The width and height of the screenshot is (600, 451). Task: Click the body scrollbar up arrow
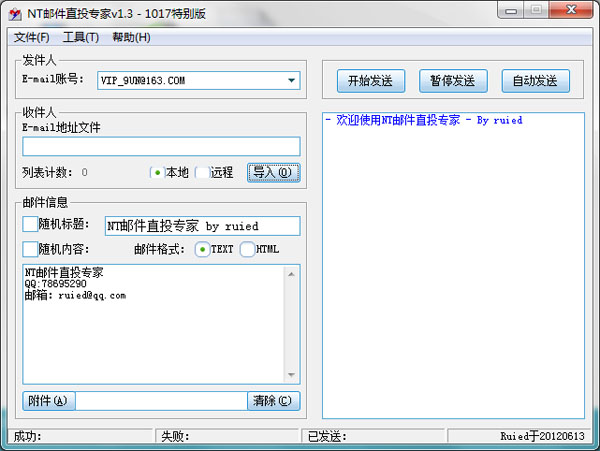pyautogui.click(x=292, y=274)
